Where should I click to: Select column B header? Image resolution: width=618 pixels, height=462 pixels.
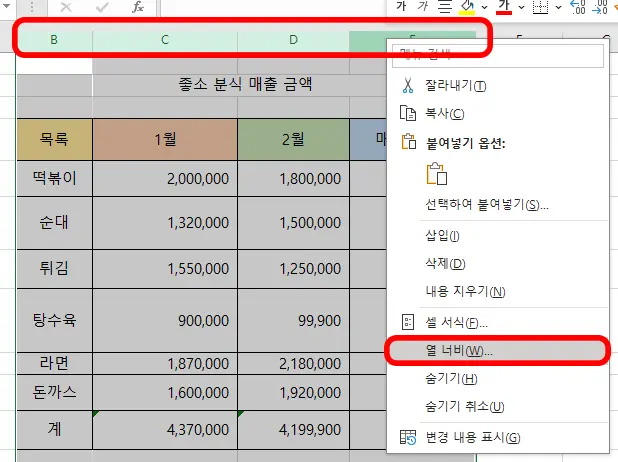[54, 40]
